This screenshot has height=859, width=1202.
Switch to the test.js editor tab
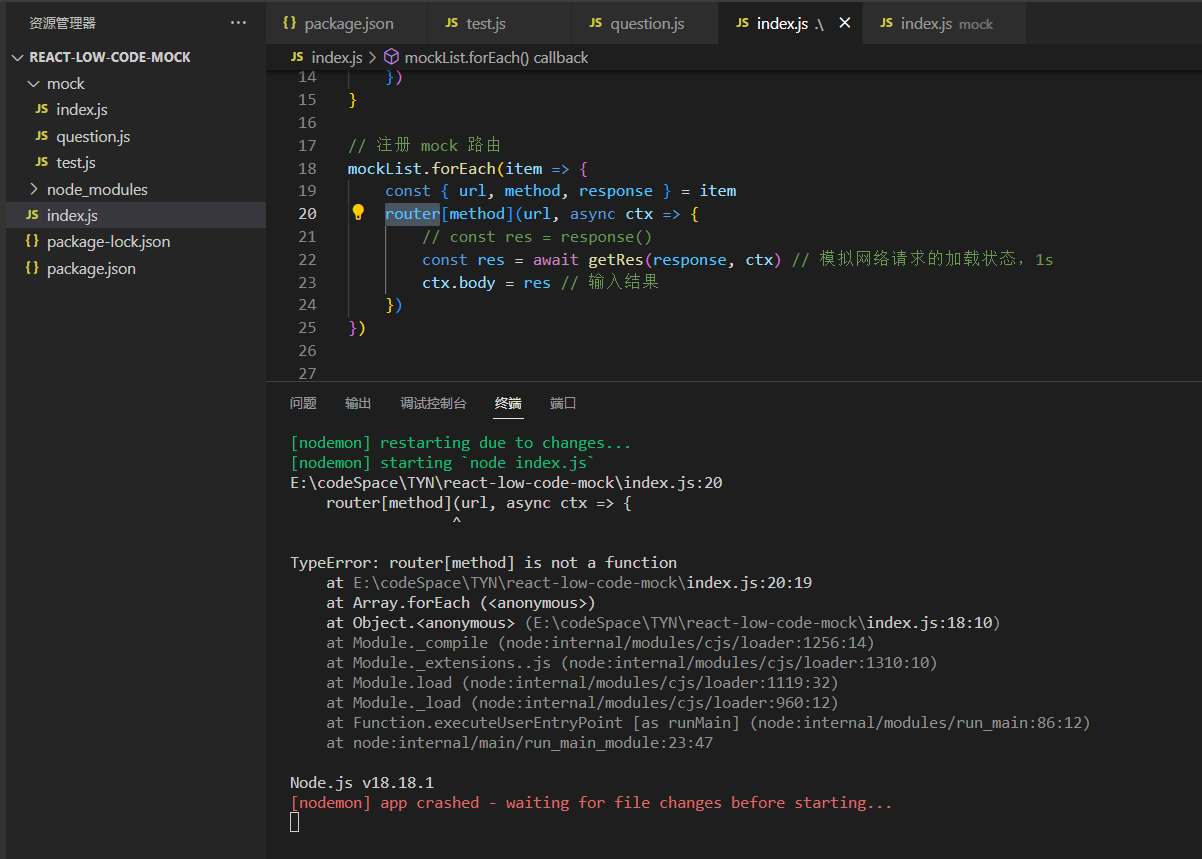click(x=500, y=23)
